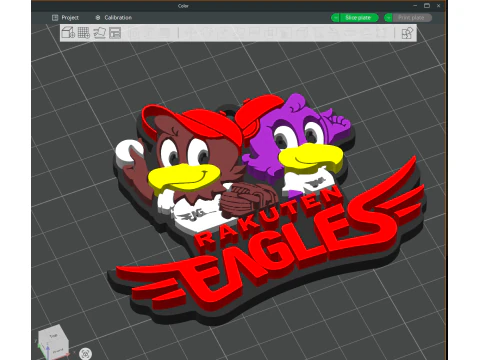Click the Add plate grid icon
This screenshot has height=360, width=480.
tap(84, 33)
